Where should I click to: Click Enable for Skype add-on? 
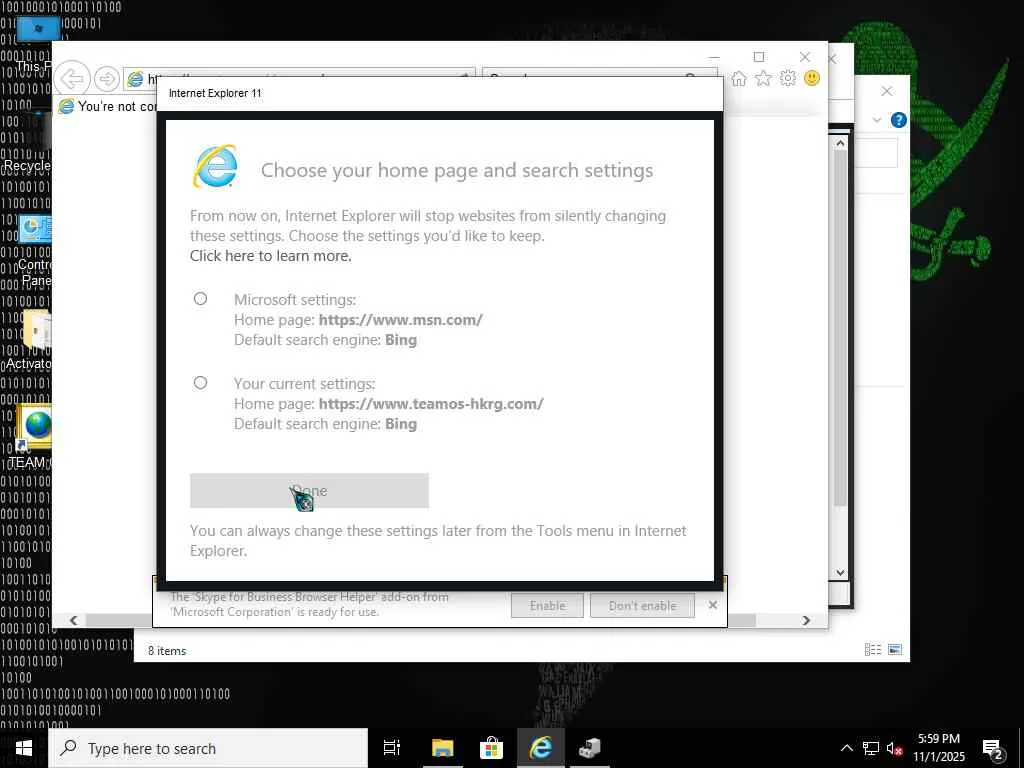click(x=547, y=605)
